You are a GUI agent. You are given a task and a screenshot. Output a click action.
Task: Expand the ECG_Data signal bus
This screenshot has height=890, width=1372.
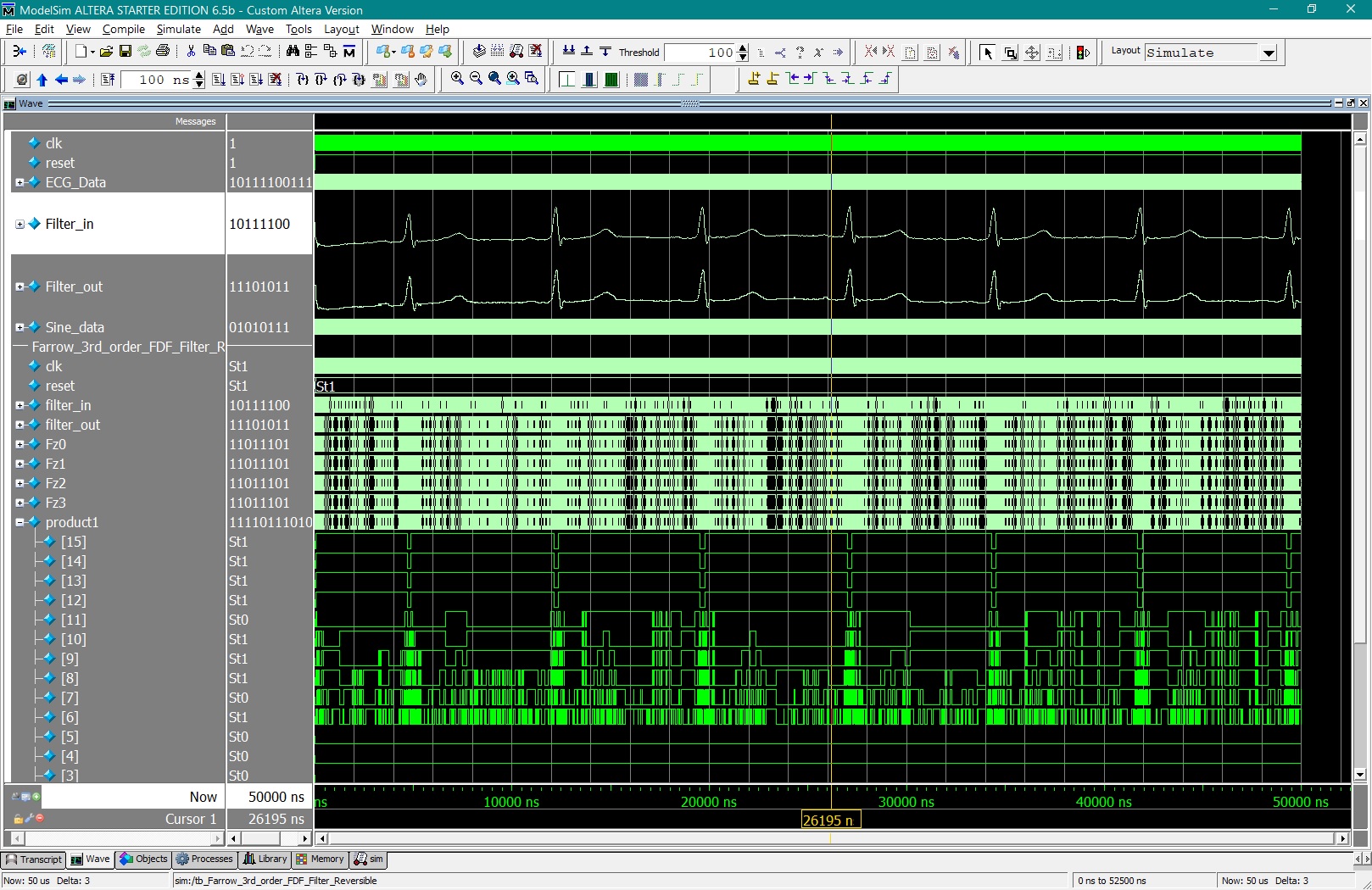pyautogui.click(x=20, y=182)
